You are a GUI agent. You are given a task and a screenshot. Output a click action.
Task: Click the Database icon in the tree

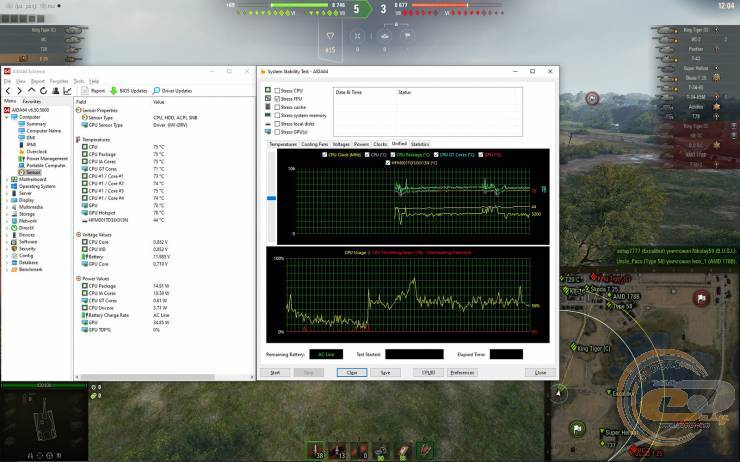[14, 262]
